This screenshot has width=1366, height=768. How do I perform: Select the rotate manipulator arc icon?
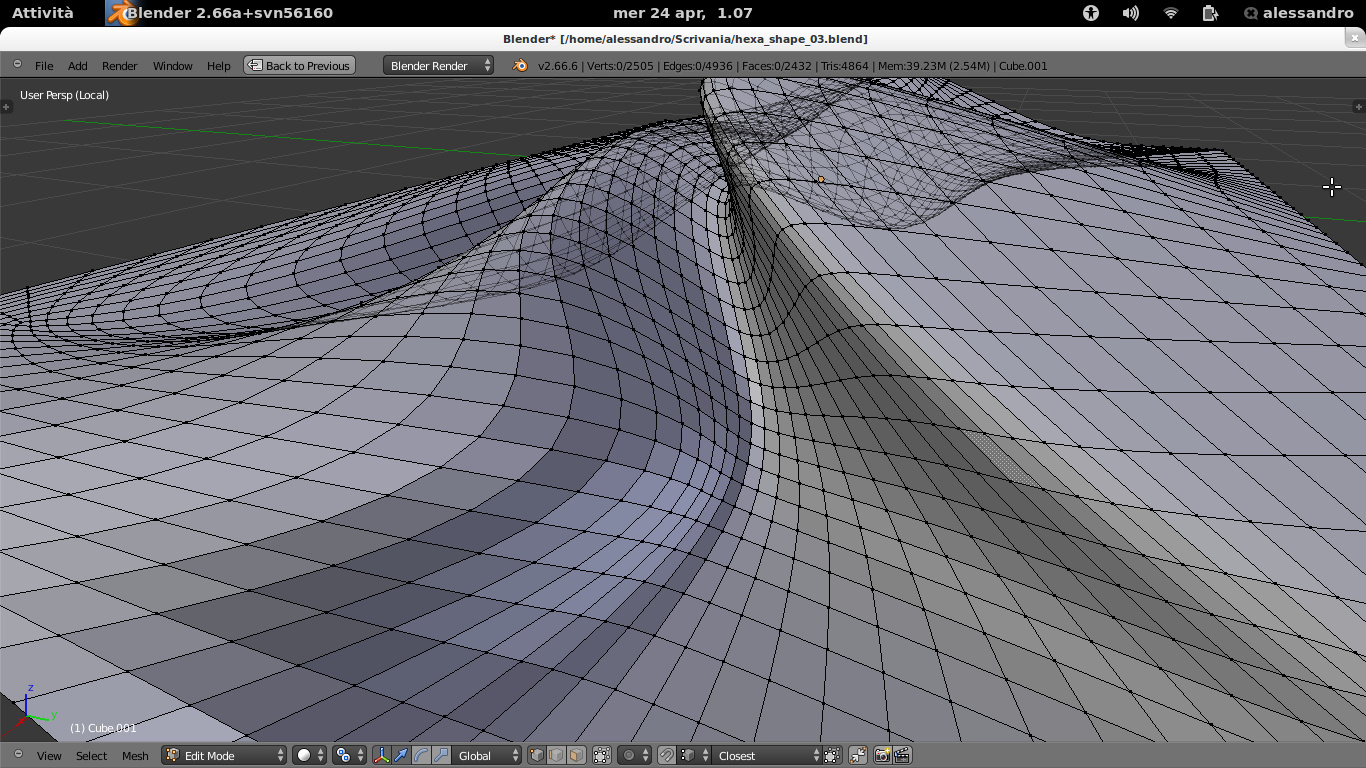[421, 756]
